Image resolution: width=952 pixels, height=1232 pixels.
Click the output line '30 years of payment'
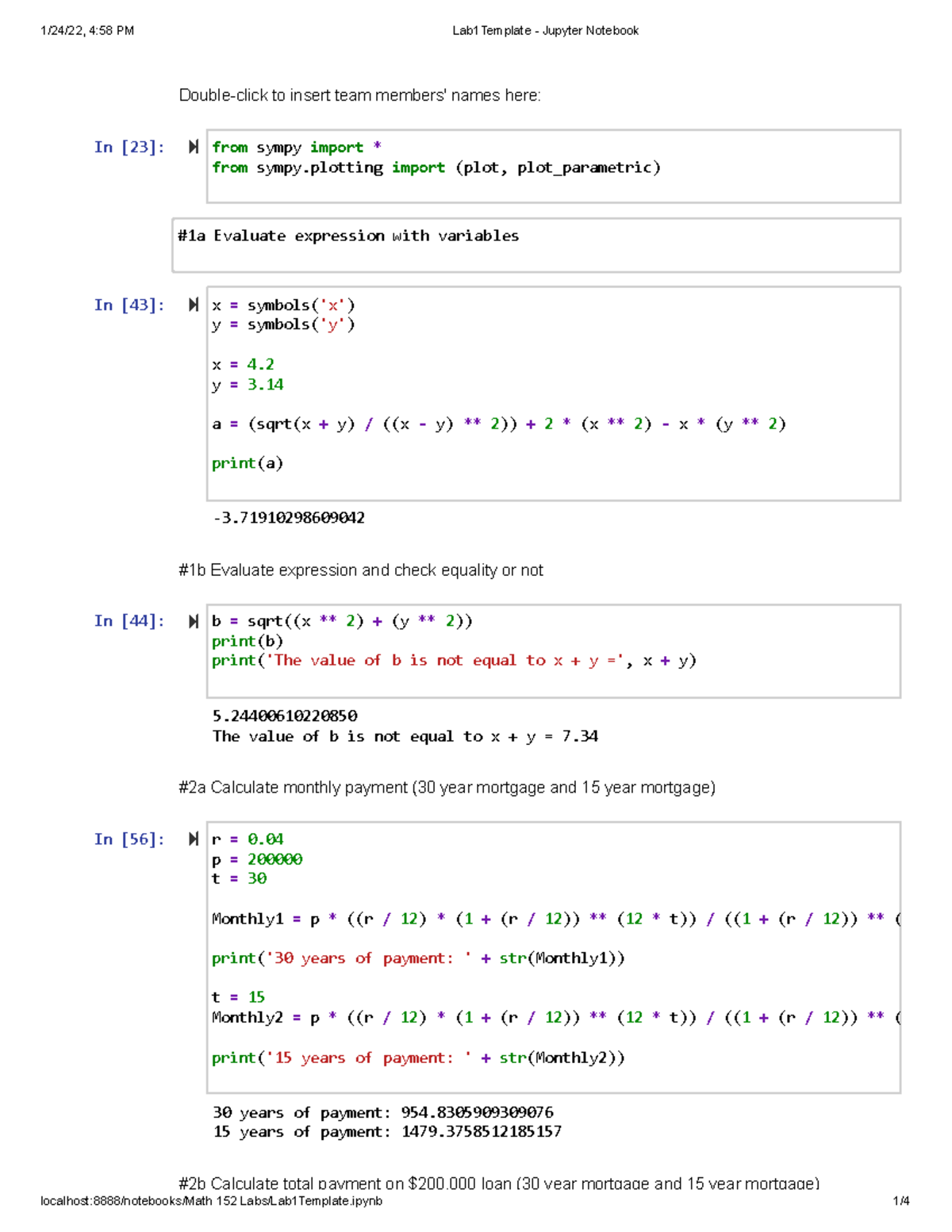(382, 1112)
